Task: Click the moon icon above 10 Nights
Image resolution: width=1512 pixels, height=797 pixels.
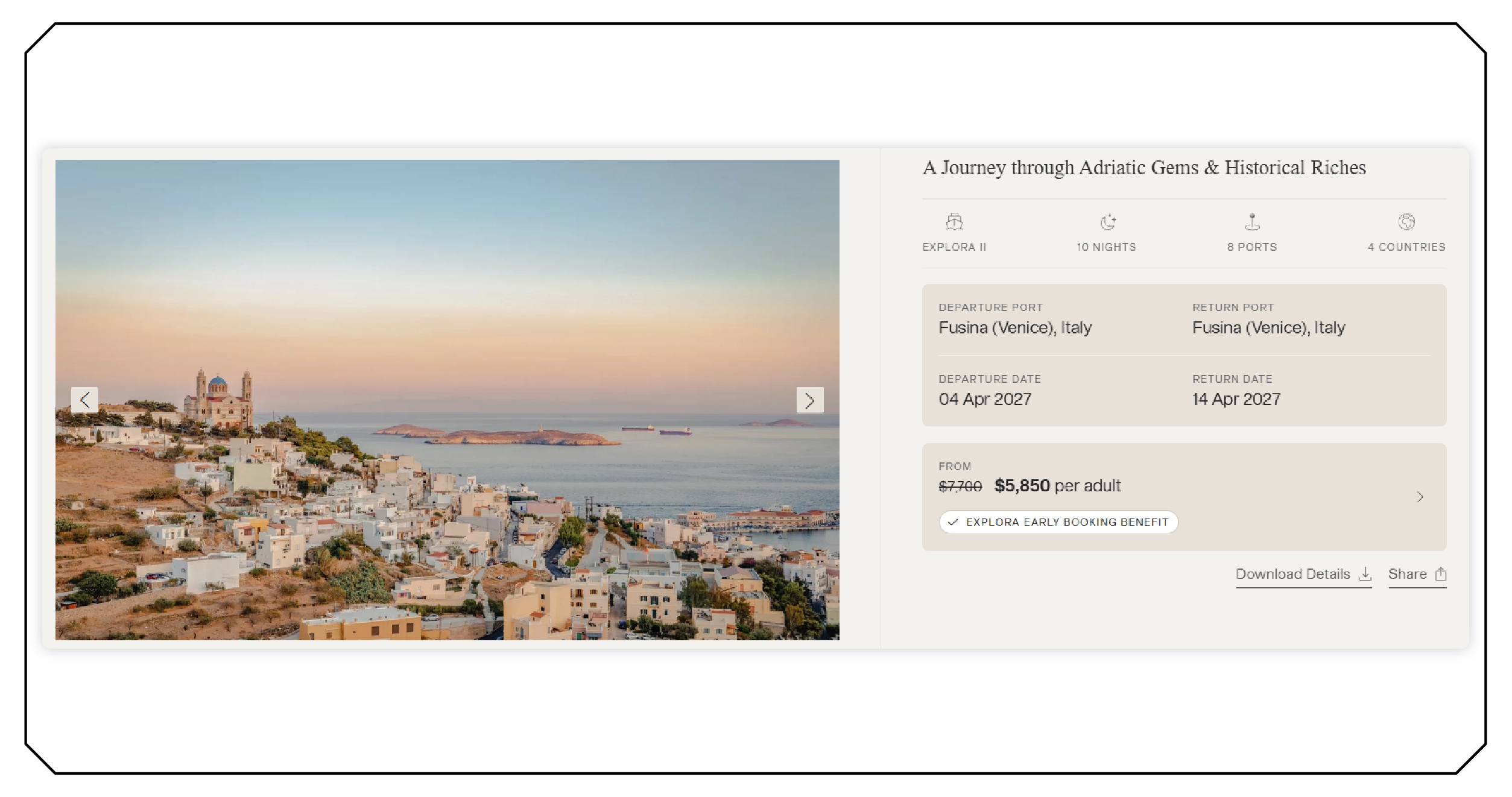Action: [x=1107, y=222]
